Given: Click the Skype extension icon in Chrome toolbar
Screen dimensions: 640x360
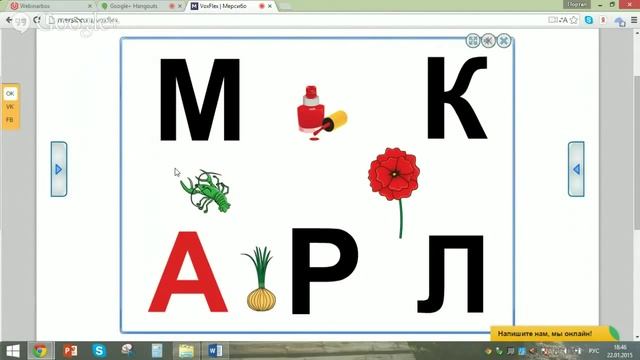Looking at the screenshot, I should click(x=589, y=20).
